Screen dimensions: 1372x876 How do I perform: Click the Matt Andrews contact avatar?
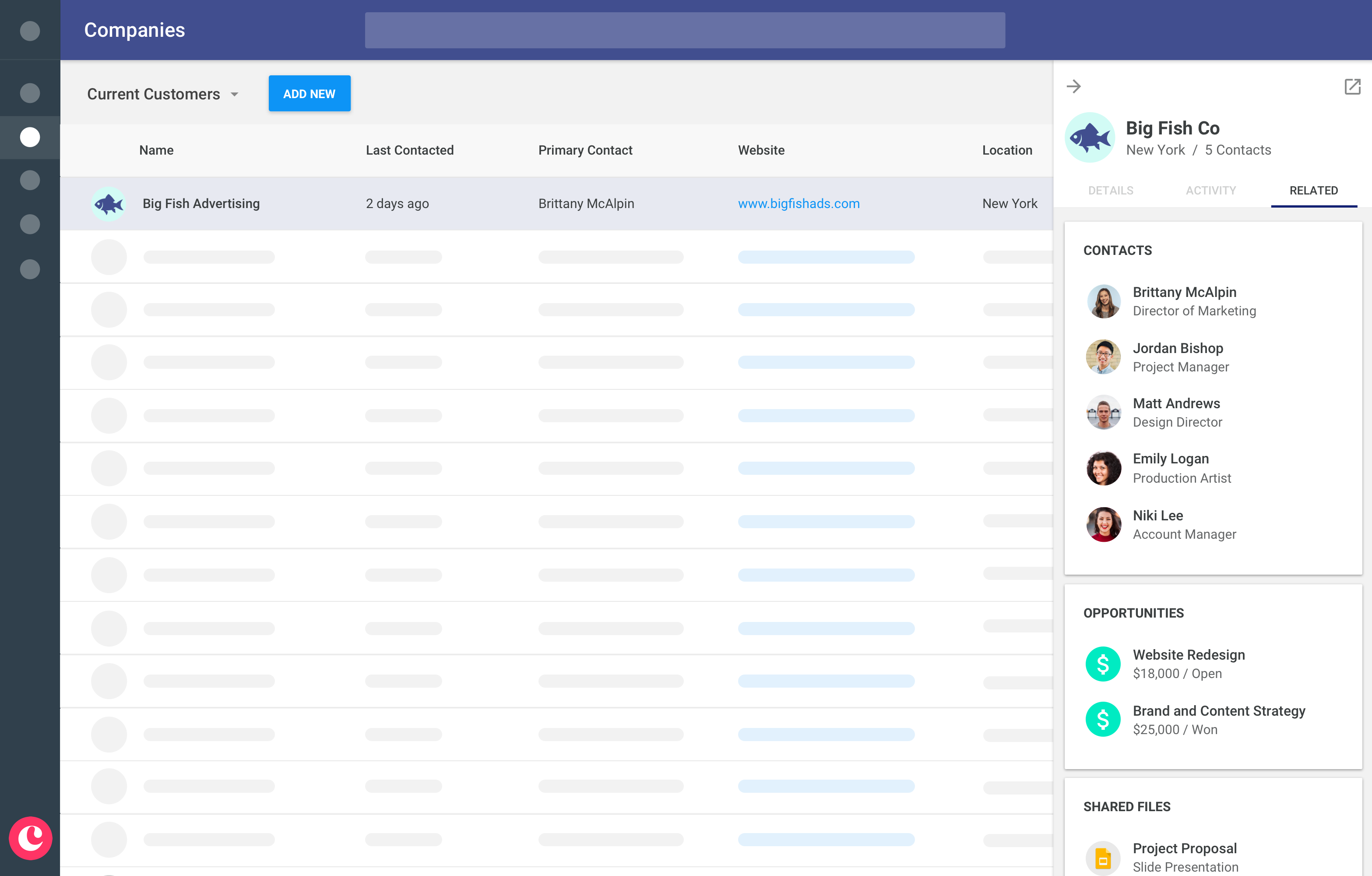click(x=1103, y=412)
